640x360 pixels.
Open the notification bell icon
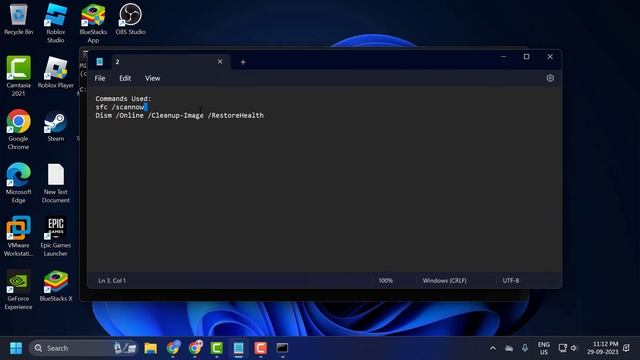[x=627, y=348]
